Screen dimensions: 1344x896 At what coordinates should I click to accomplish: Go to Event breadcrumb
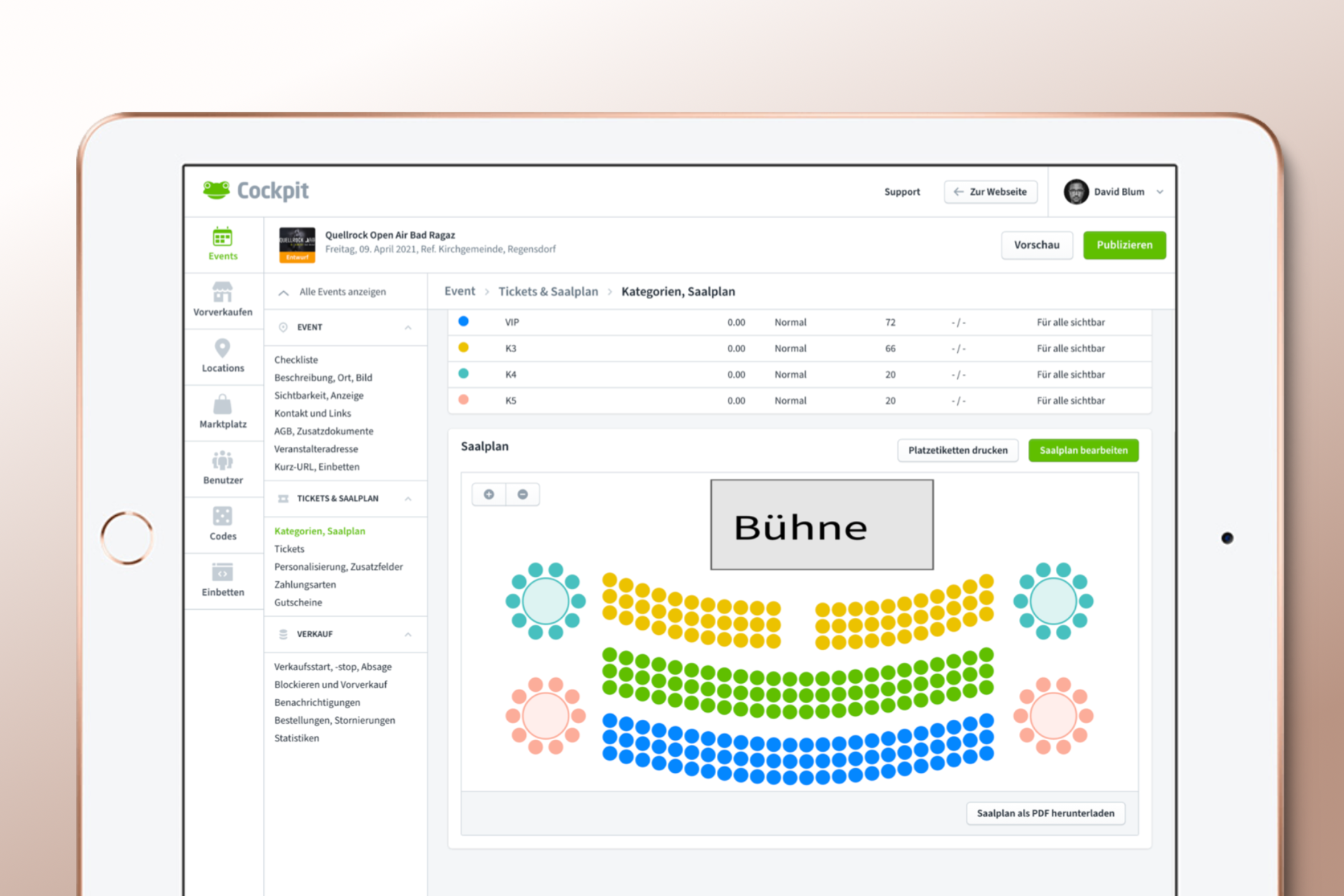tap(460, 291)
